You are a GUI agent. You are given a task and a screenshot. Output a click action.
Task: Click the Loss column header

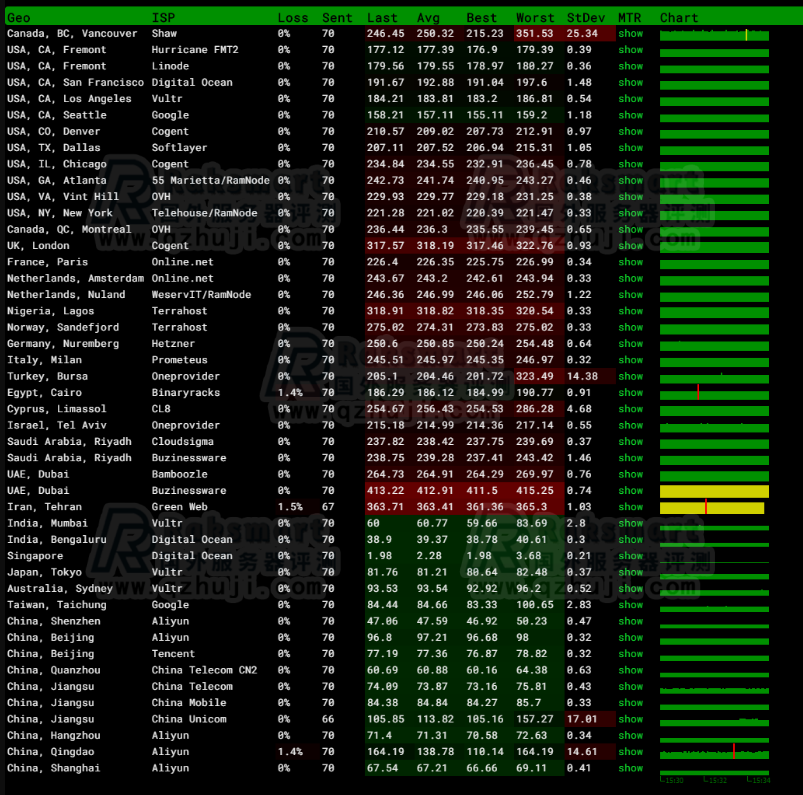point(293,18)
